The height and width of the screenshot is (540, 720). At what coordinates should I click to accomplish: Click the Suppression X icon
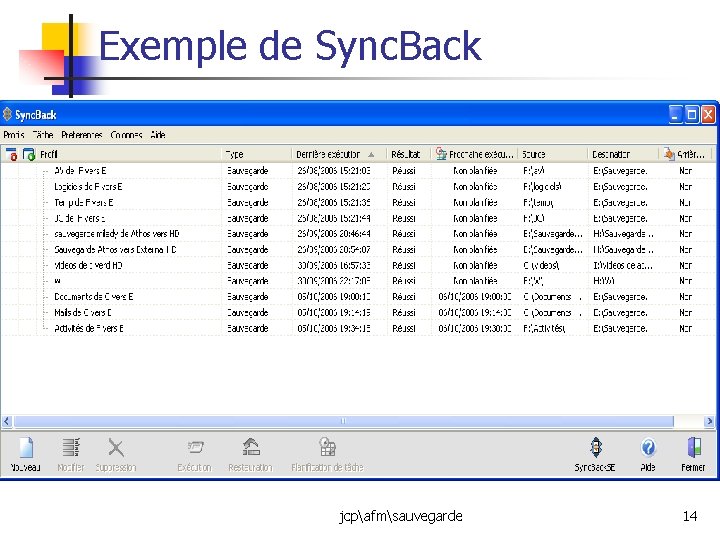tap(116, 447)
